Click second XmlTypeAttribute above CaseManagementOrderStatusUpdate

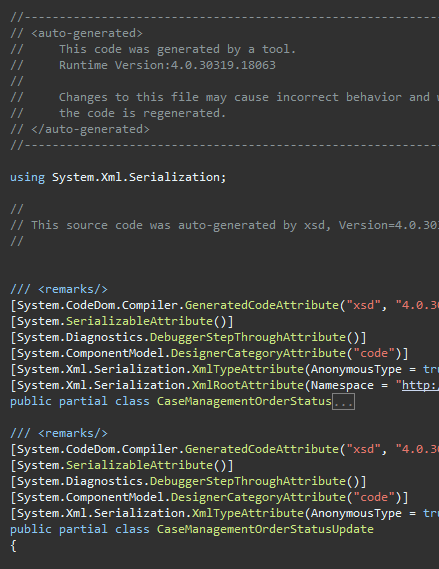[247, 513]
